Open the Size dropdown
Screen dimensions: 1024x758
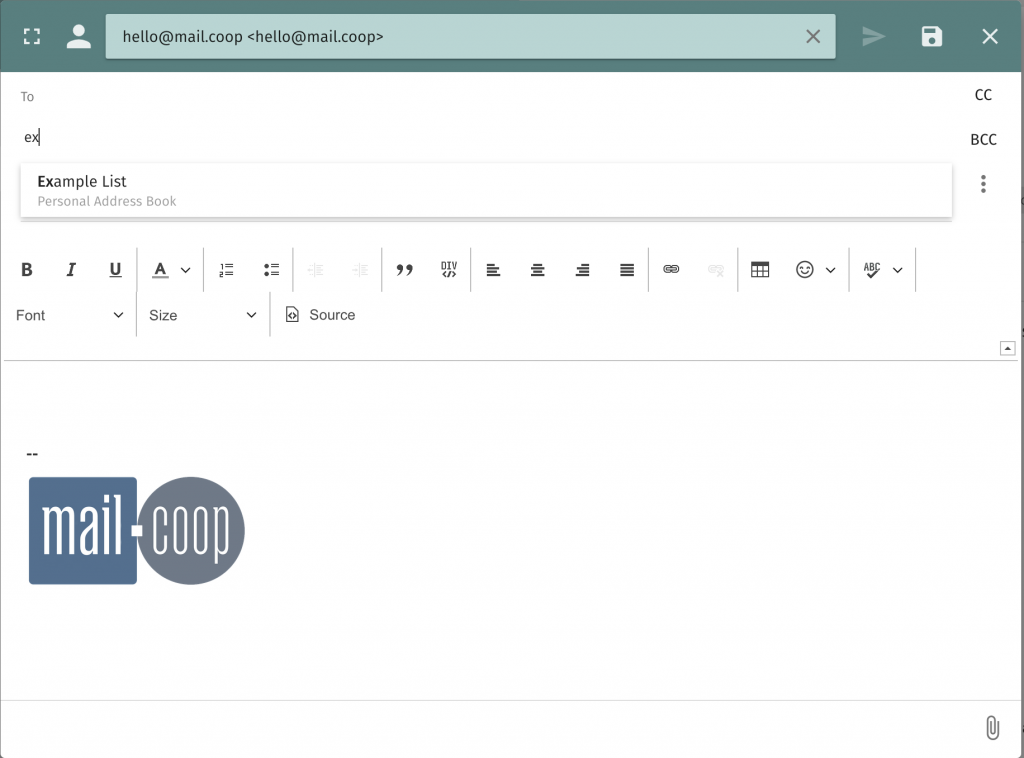(202, 315)
